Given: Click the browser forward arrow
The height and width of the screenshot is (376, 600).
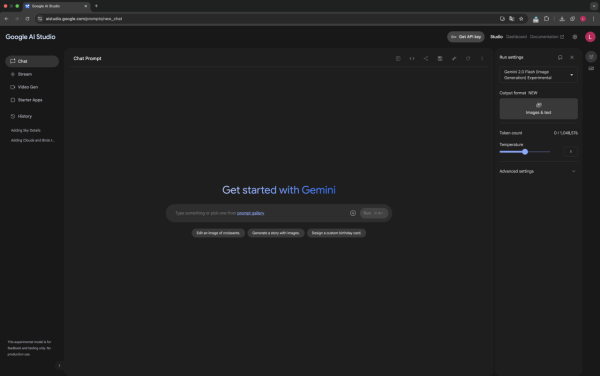Looking at the screenshot, I should pos(17,19).
